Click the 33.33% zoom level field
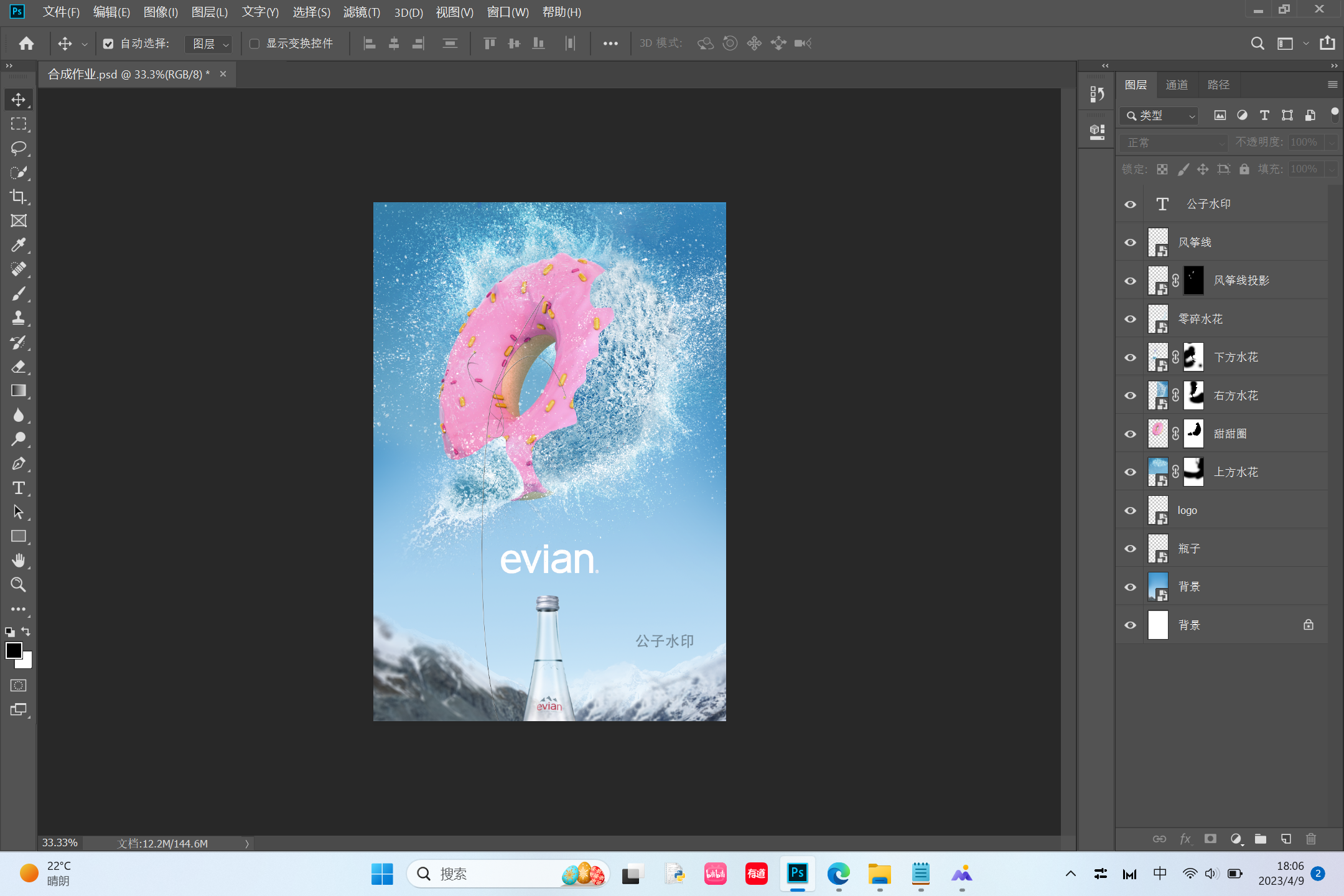This screenshot has height=896, width=1344. pyautogui.click(x=60, y=843)
